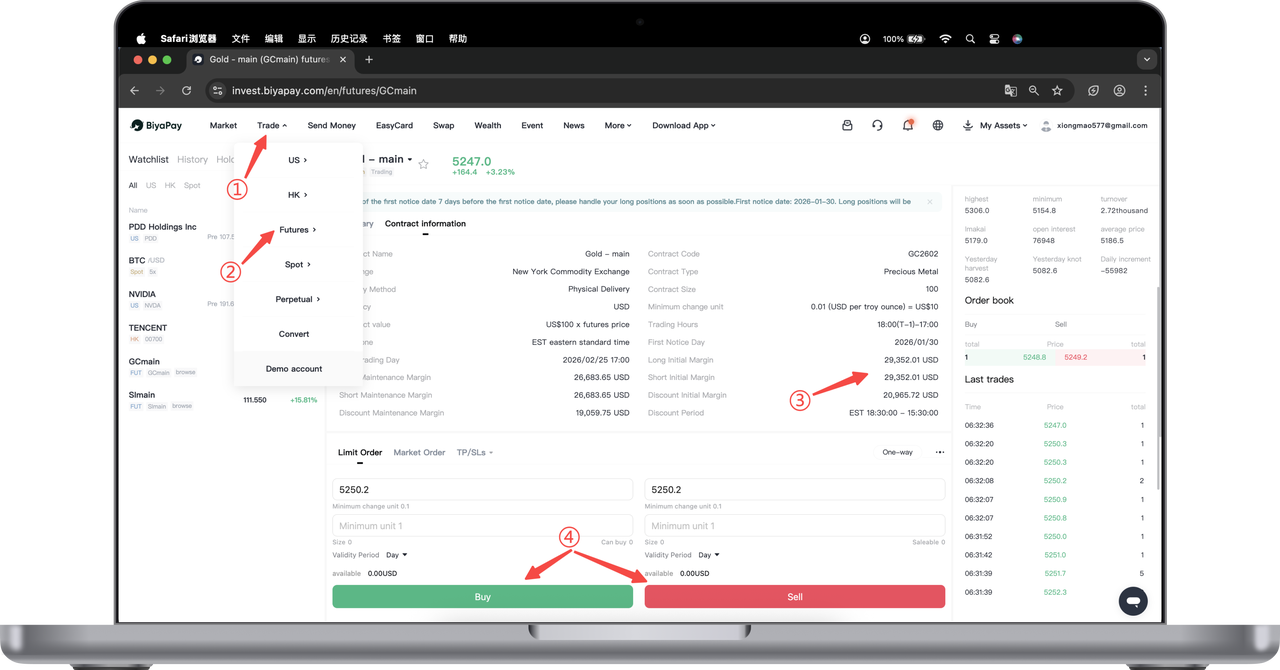Bookmark this page in Safari address bar

[1057, 90]
